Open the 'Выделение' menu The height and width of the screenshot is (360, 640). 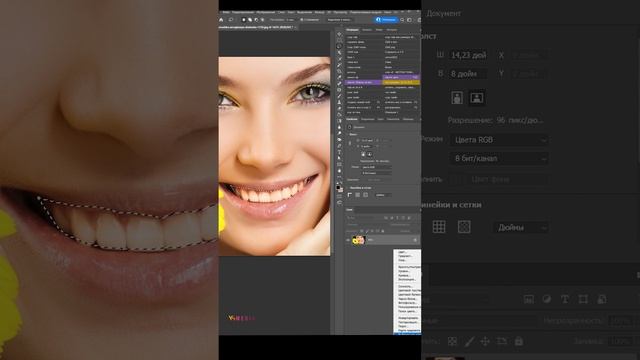[304, 13]
